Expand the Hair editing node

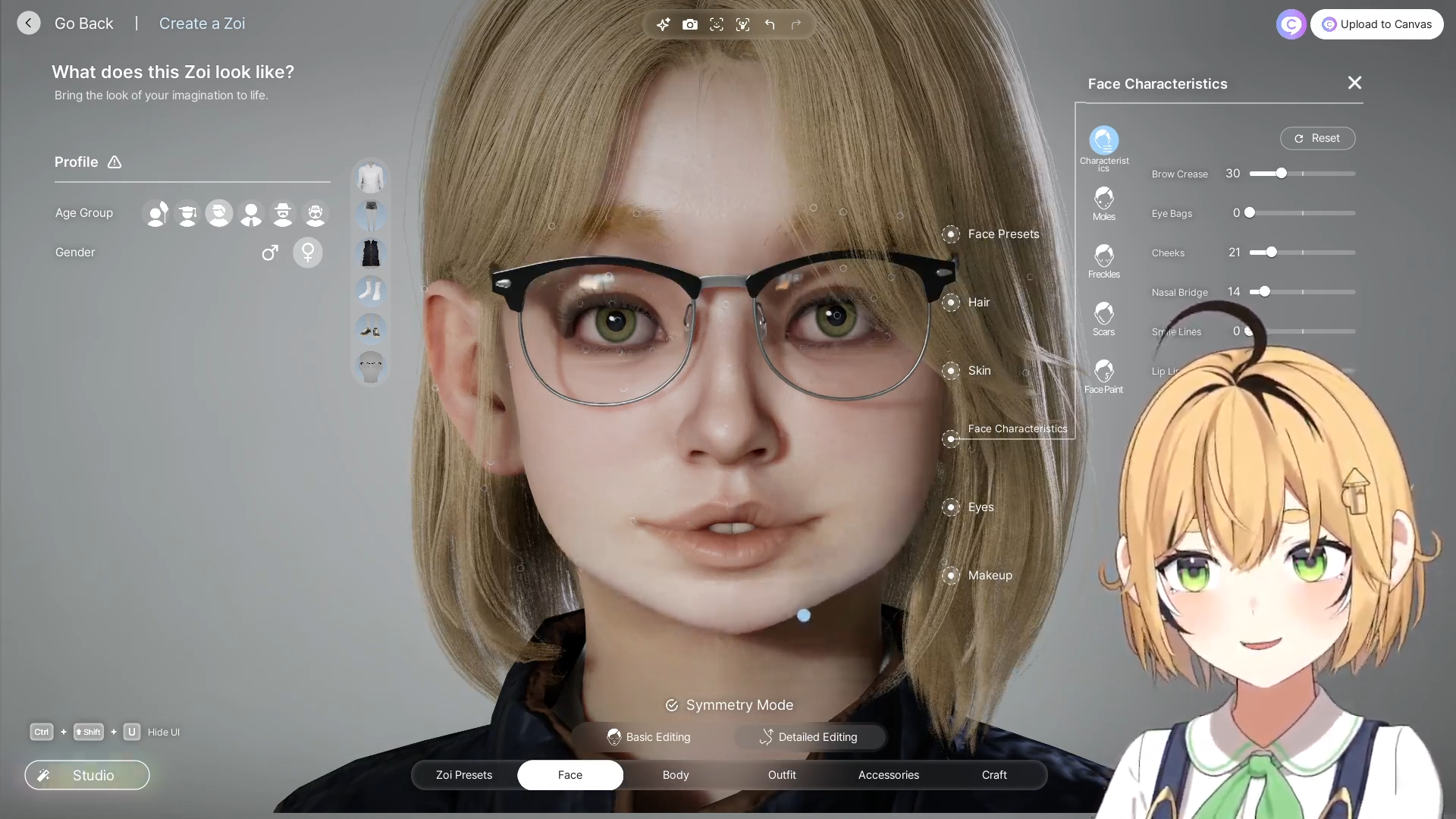(x=951, y=303)
